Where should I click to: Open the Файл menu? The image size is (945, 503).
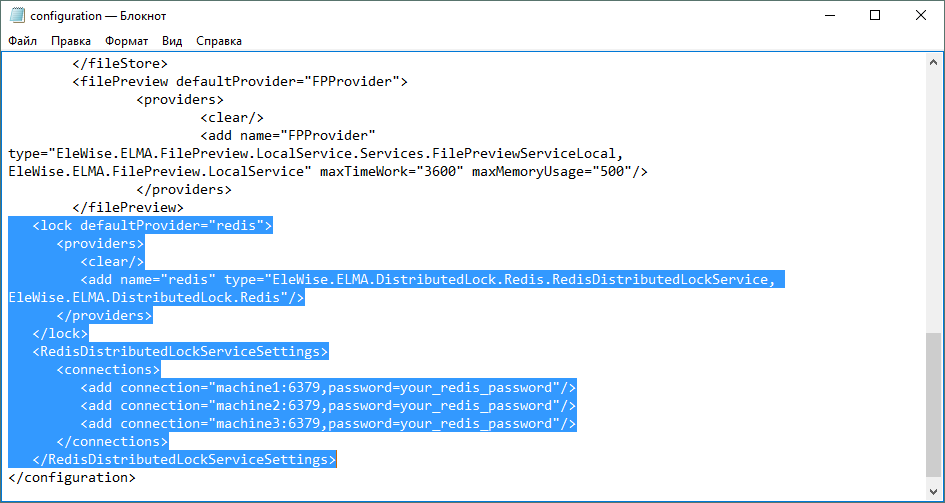point(23,41)
